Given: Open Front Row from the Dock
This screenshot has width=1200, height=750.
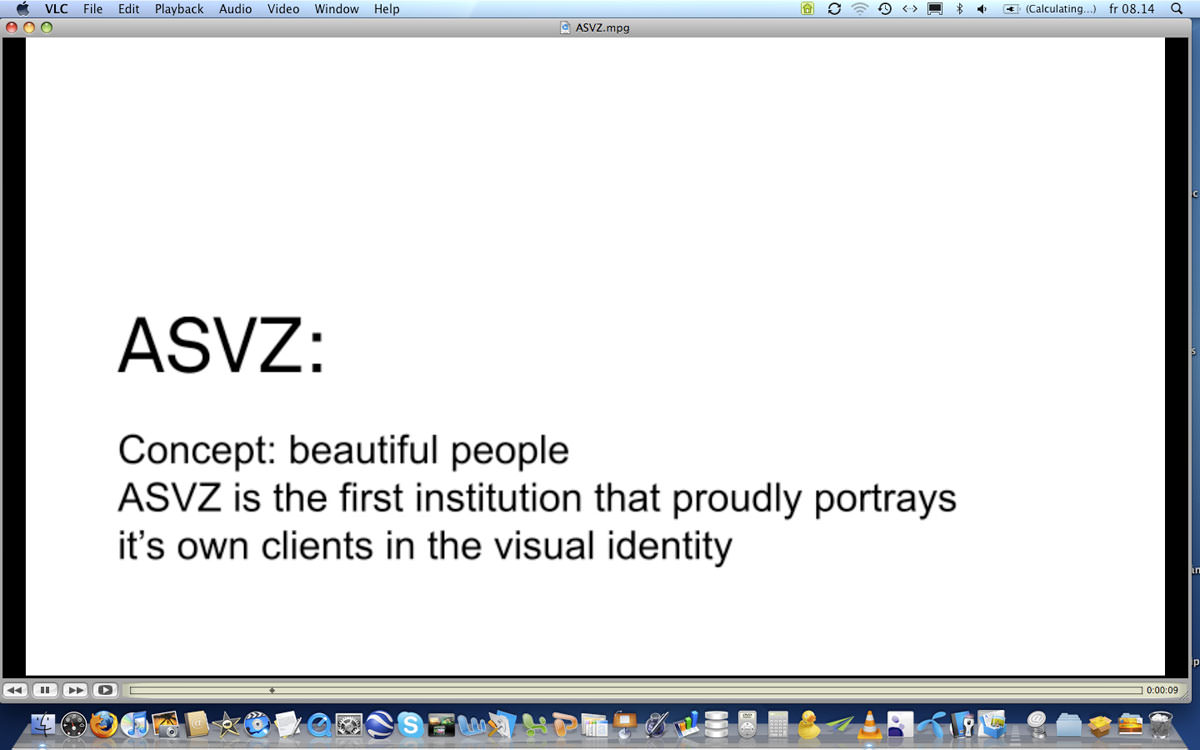Looking at the screenshot, I should click(x=441, y=724).
